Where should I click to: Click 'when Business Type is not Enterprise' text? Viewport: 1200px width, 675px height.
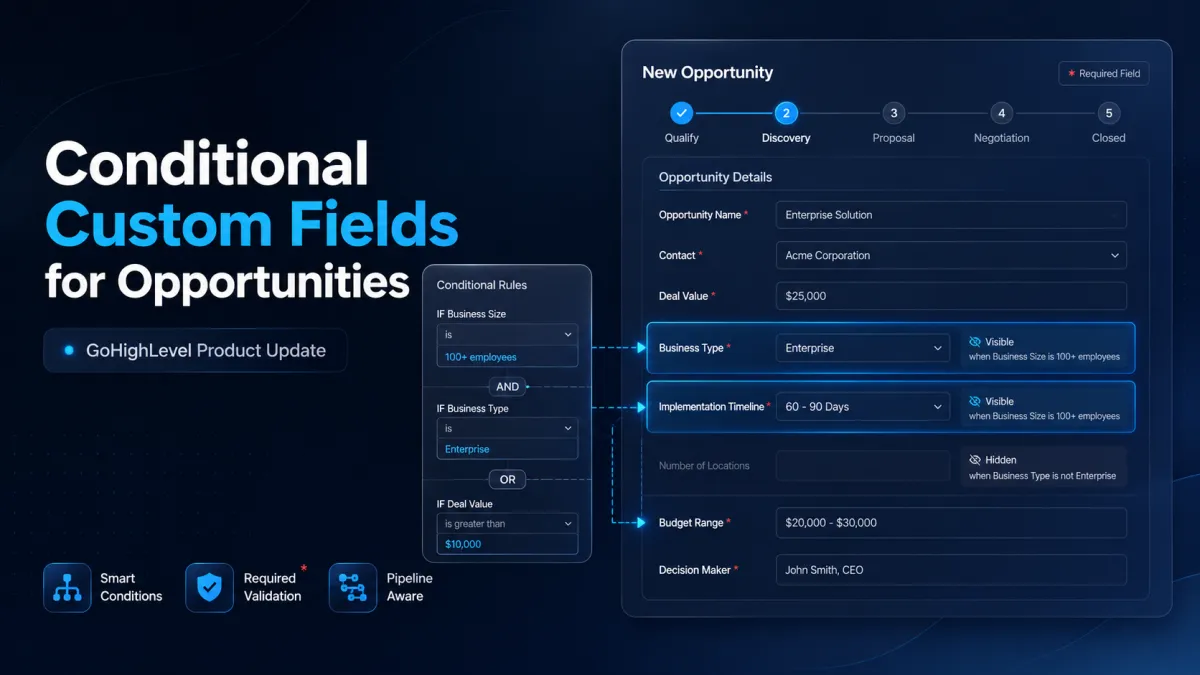click(1042, 476)
